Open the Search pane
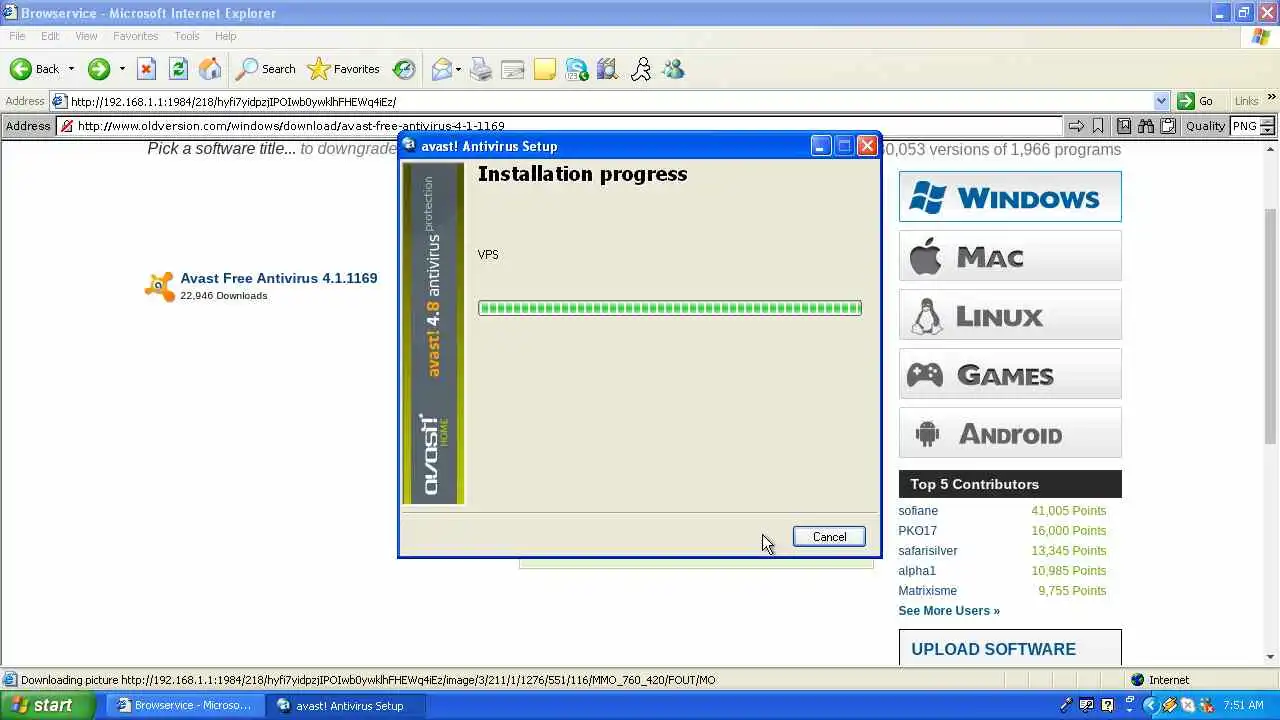Image resolution: width=1280 pixels, height=720 pixels. (265, 69)
